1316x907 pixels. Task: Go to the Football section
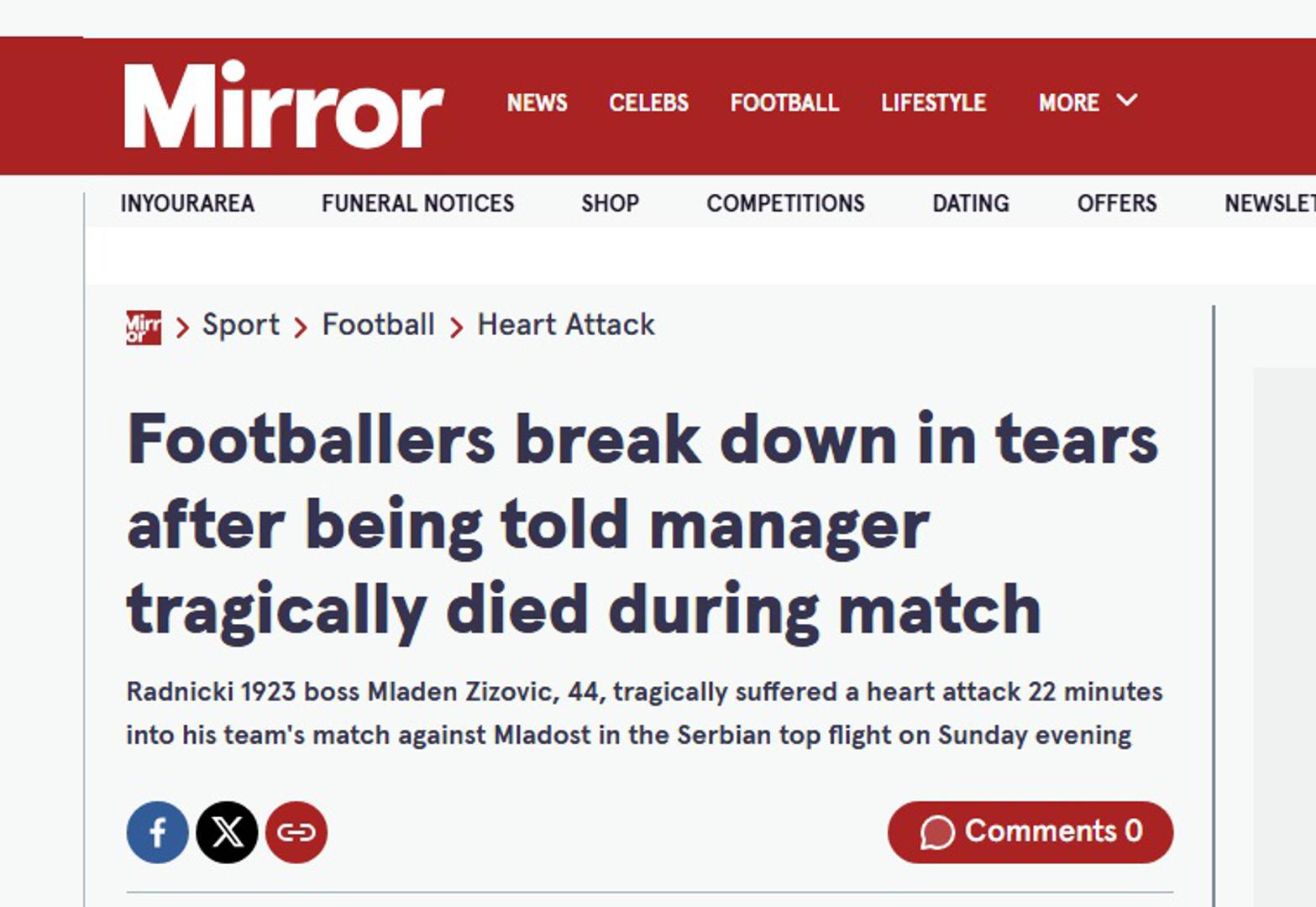(784, 102)
